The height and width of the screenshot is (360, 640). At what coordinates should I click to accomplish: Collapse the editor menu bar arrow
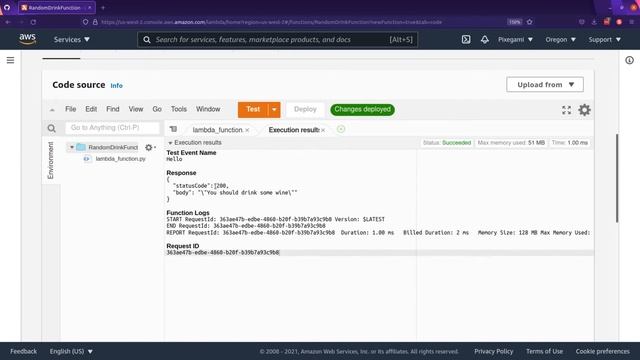coord(52,110)
